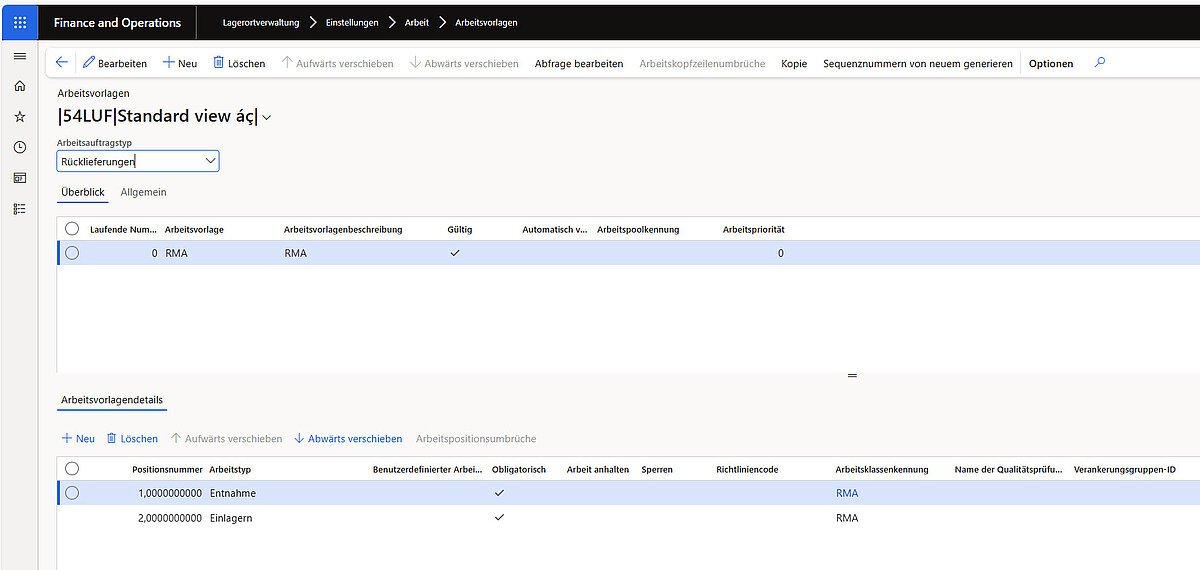Select the Arbeitsvorlagendetails tab
1200x570 pixels.
pyautogui.click(x=112, y=400)
